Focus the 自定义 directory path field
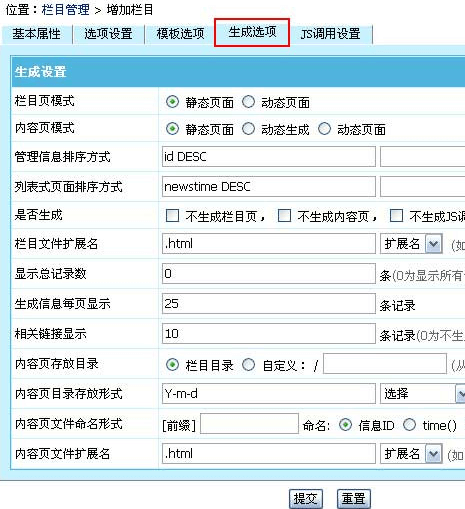The image size is (465, 509). pos(385,364)
